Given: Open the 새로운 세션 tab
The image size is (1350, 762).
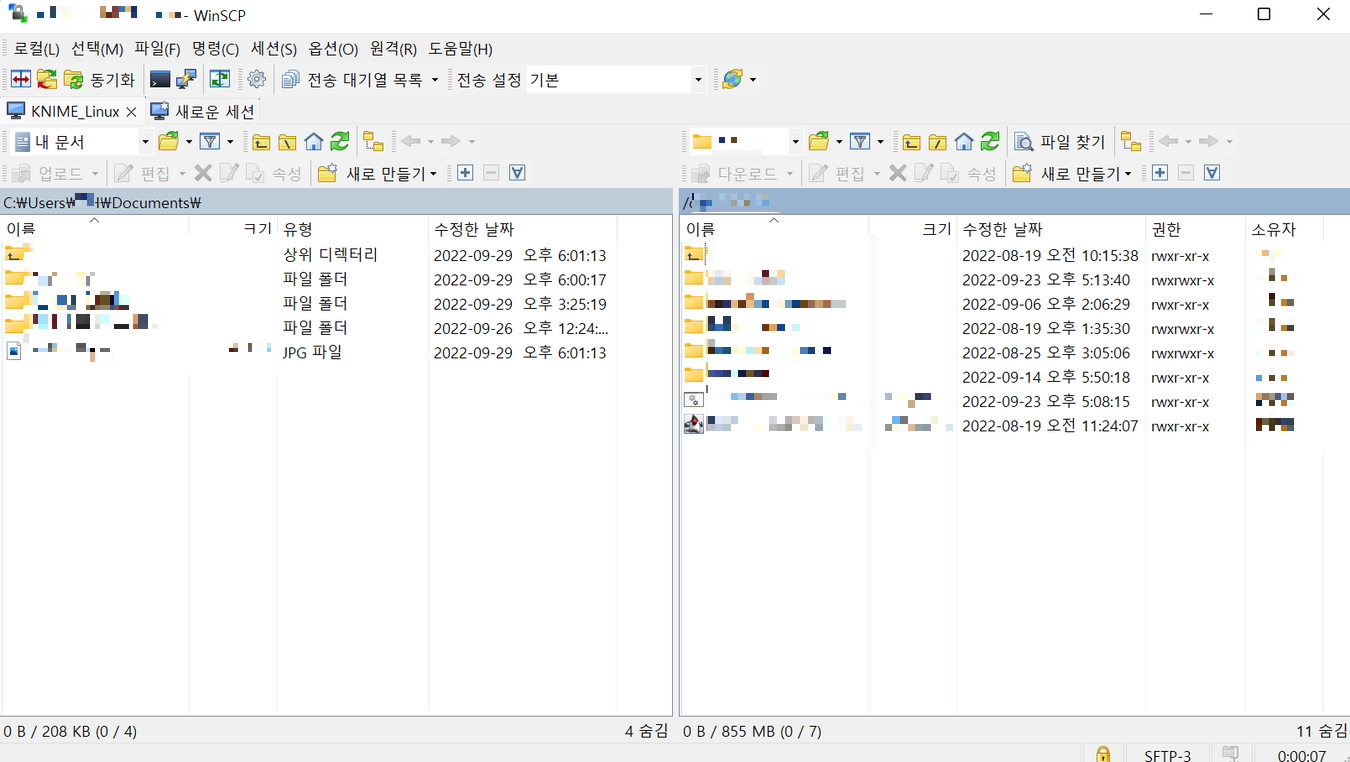Looking at the screenshot, I should (203, 111).
